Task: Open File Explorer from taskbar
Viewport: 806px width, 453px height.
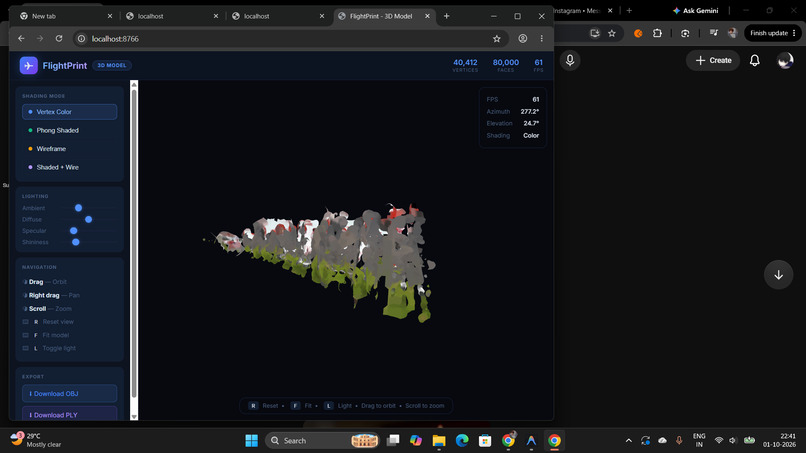Action: coord(438,441)
